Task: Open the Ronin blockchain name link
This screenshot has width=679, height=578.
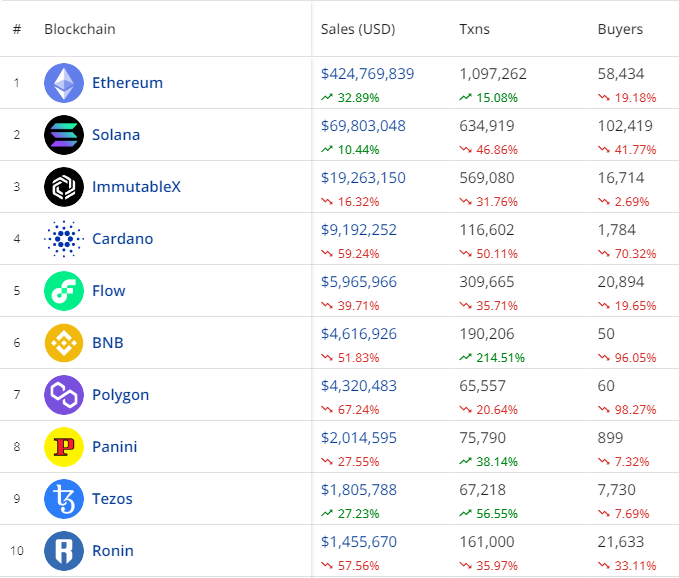Action: click(112, 551)
